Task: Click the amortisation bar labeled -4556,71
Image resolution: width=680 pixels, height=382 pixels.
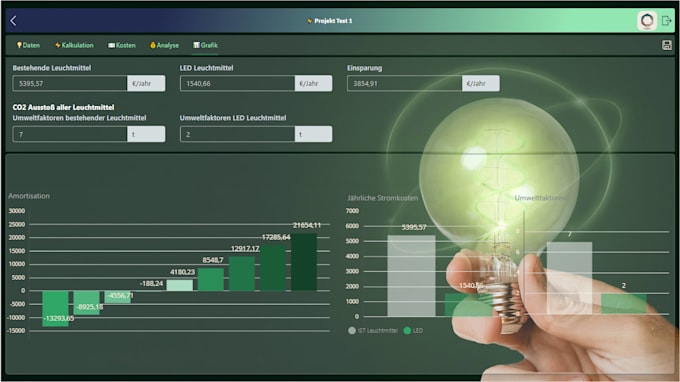Action: pyautogui.click(x=118, y=297)
